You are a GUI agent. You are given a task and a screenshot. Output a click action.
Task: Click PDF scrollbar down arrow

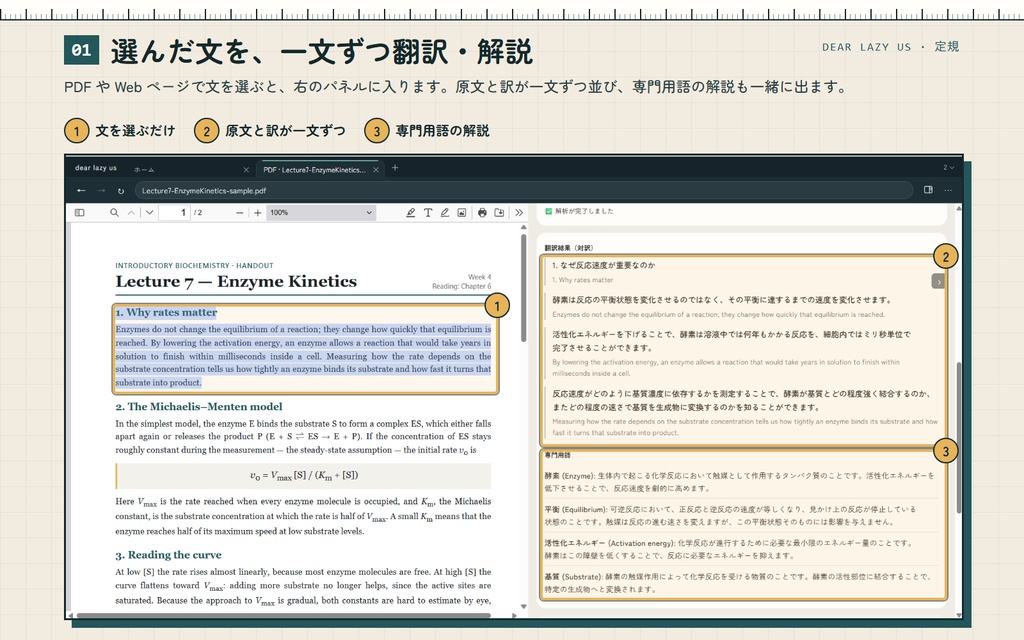point(523,607)
